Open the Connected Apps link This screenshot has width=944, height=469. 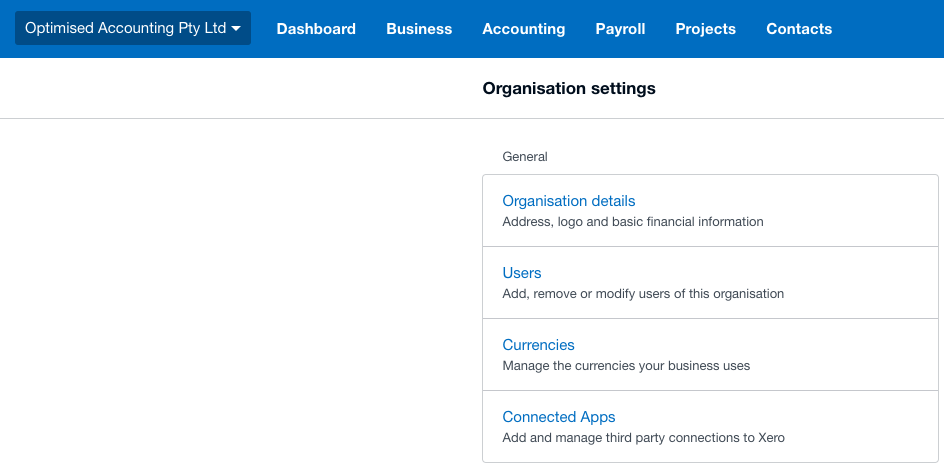click(559, 417)
